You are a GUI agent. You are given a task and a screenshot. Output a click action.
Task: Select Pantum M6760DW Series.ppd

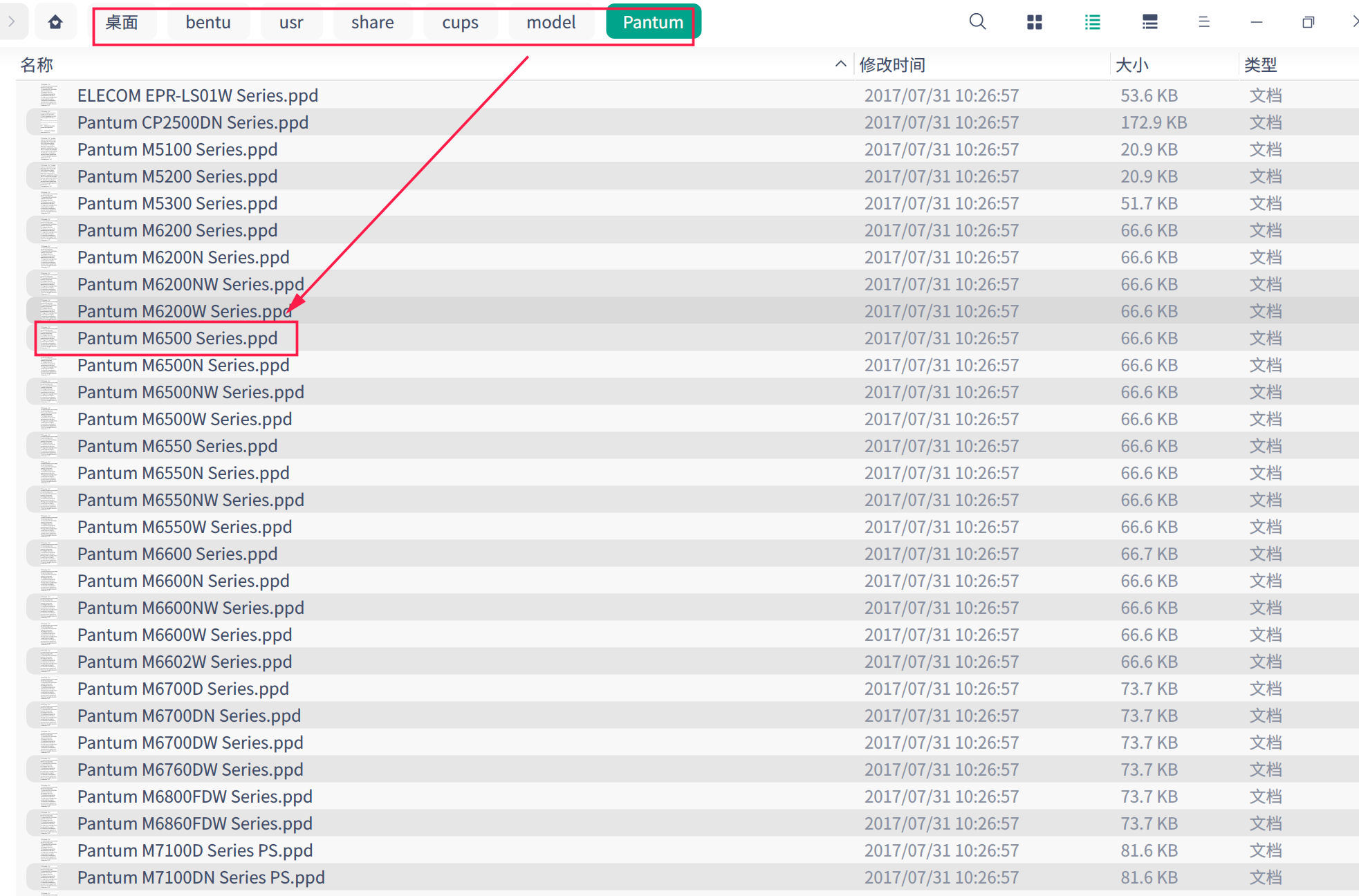[190, 769]
